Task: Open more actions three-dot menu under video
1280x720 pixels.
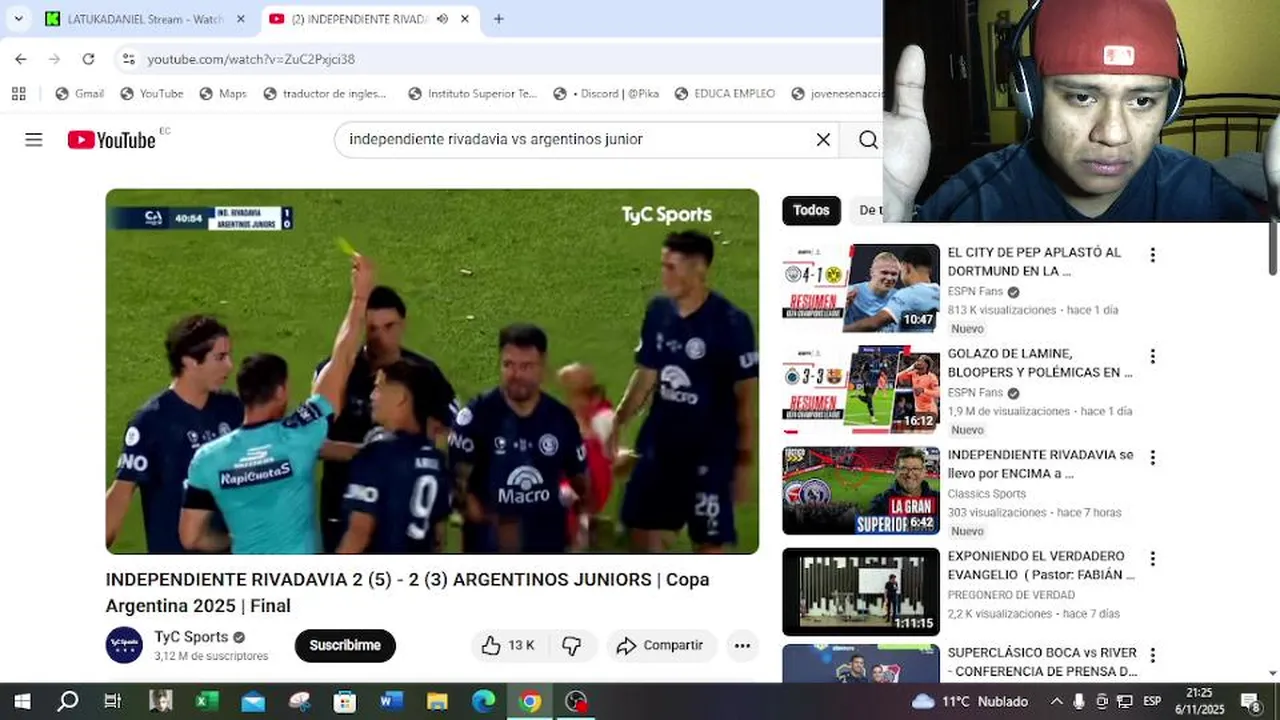Action: click(x=742, y=646)
